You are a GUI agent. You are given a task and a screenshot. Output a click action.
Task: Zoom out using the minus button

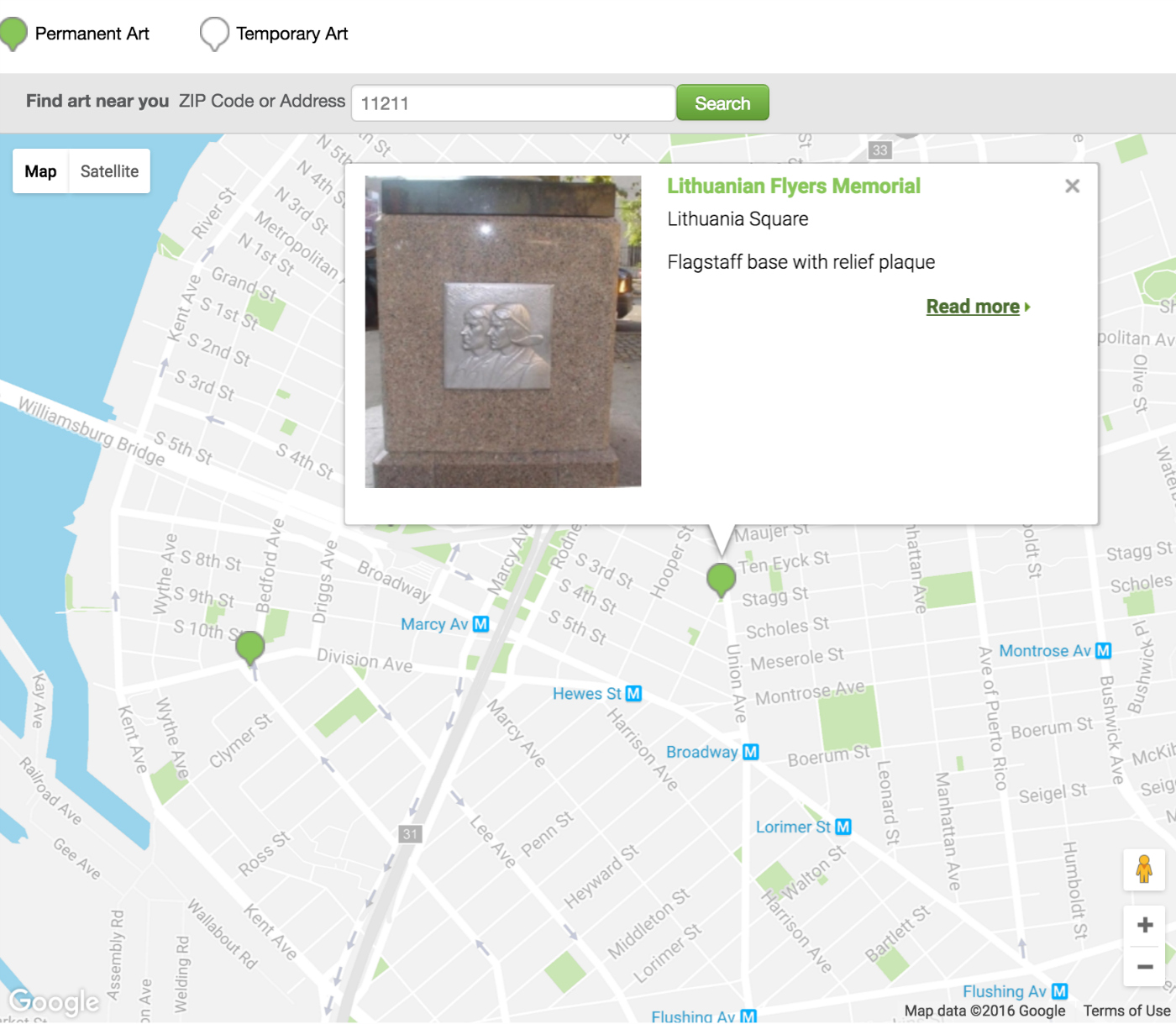1144,968
